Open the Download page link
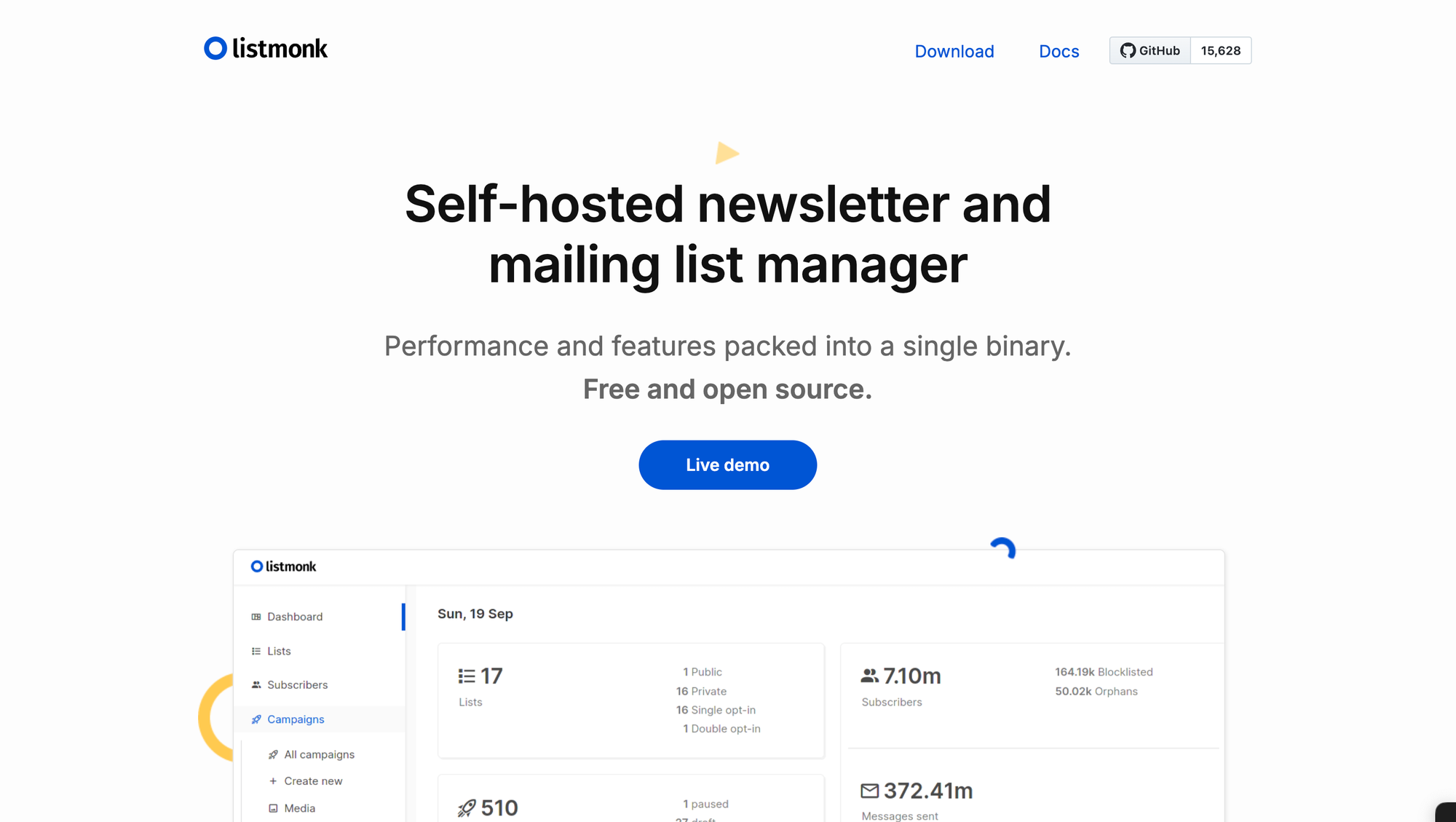Image resolution: width=1456 pixels, height=822 pixels. (x=954, y=52)
